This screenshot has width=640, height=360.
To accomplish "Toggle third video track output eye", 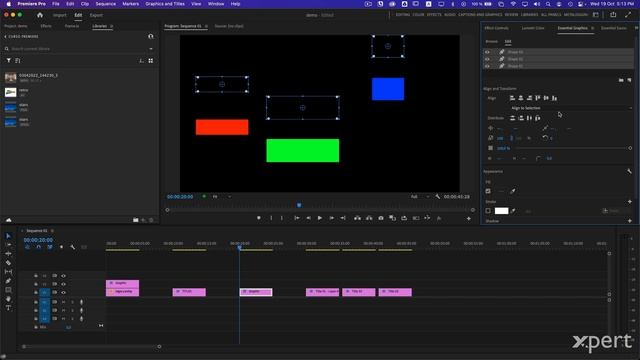I will click(x=63, y=292).
